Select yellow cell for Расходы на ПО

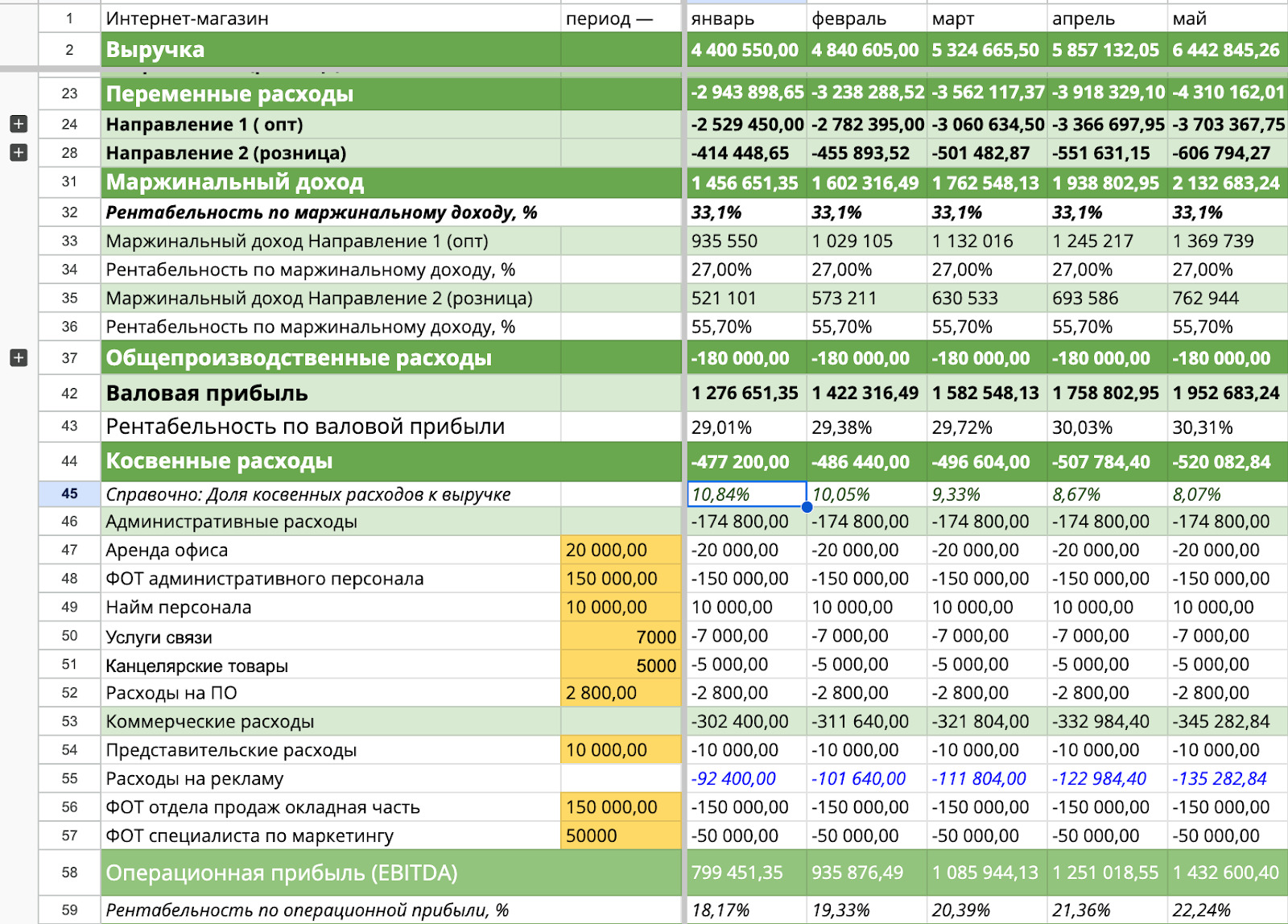tap(621, 693)
